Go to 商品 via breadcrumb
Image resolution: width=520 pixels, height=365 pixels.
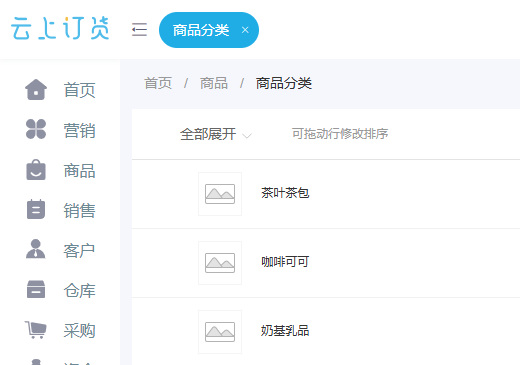[214, 83]
